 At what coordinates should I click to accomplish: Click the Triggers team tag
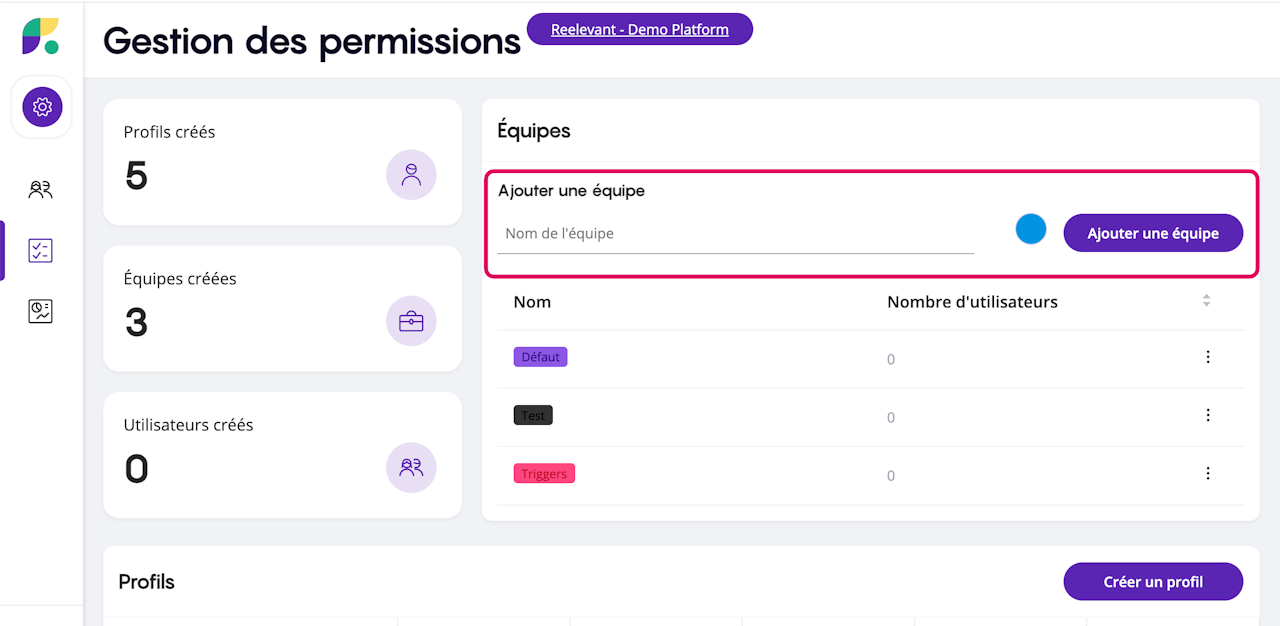pos(544,474)
